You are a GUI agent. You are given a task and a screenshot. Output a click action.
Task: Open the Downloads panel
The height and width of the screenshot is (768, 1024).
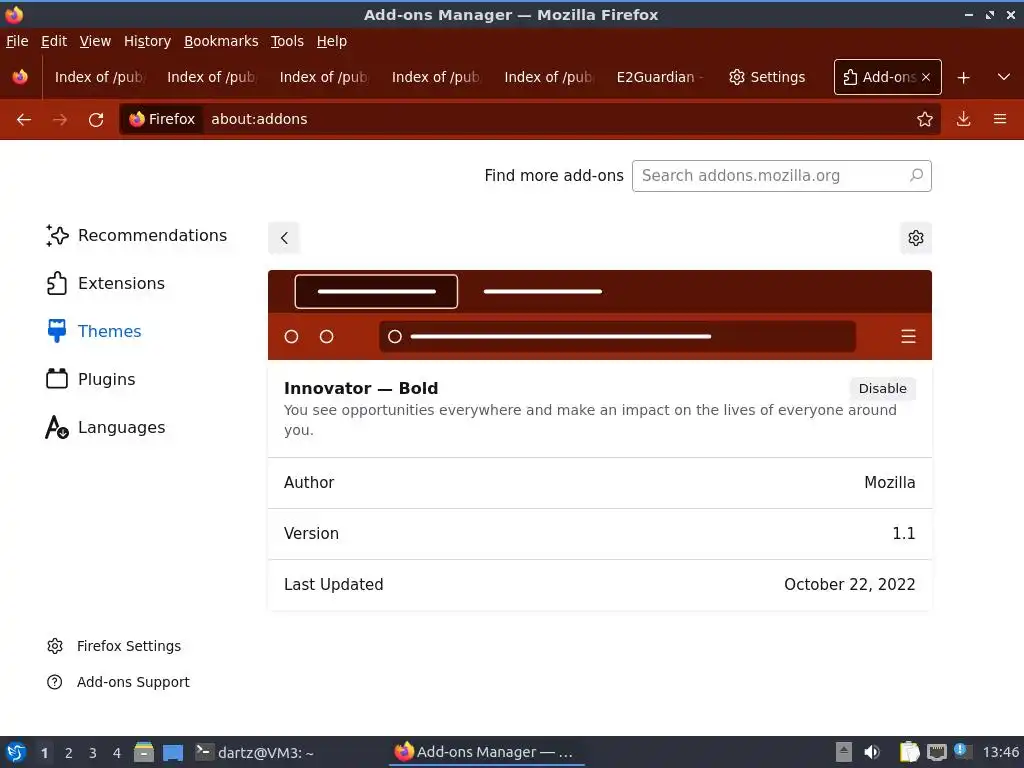pos(963,119)
